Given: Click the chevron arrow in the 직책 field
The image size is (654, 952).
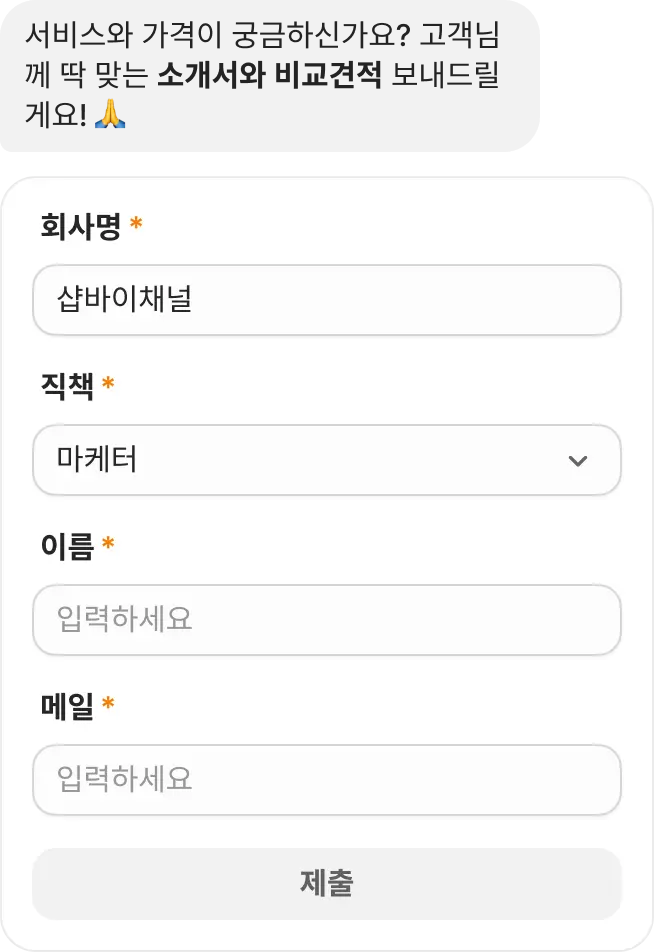Looking at the screenshot, I should tap(577, 461).
